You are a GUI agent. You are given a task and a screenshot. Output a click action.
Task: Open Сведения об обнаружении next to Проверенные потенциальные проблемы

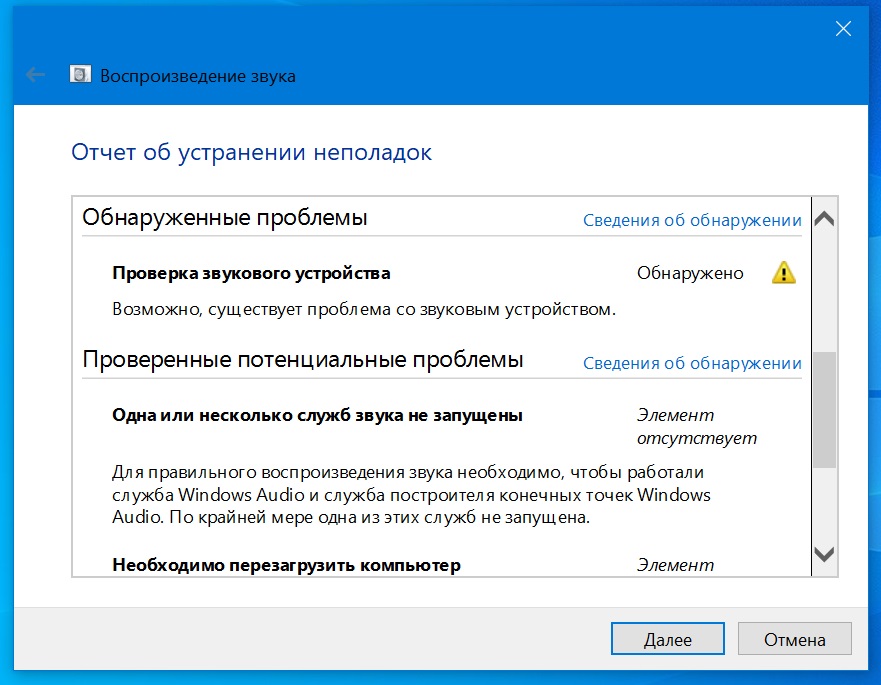692,363
